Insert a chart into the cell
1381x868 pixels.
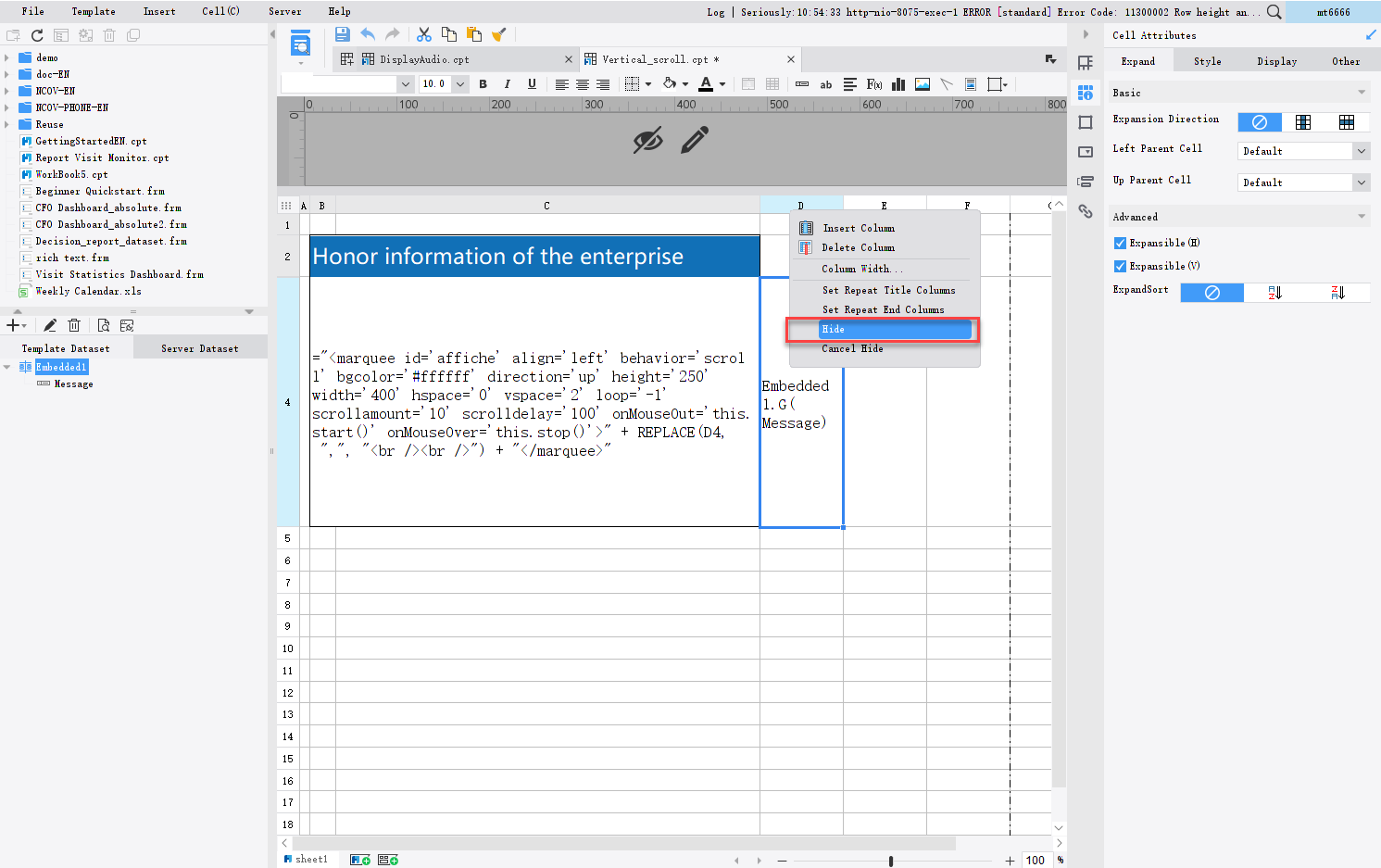[898, 84]
